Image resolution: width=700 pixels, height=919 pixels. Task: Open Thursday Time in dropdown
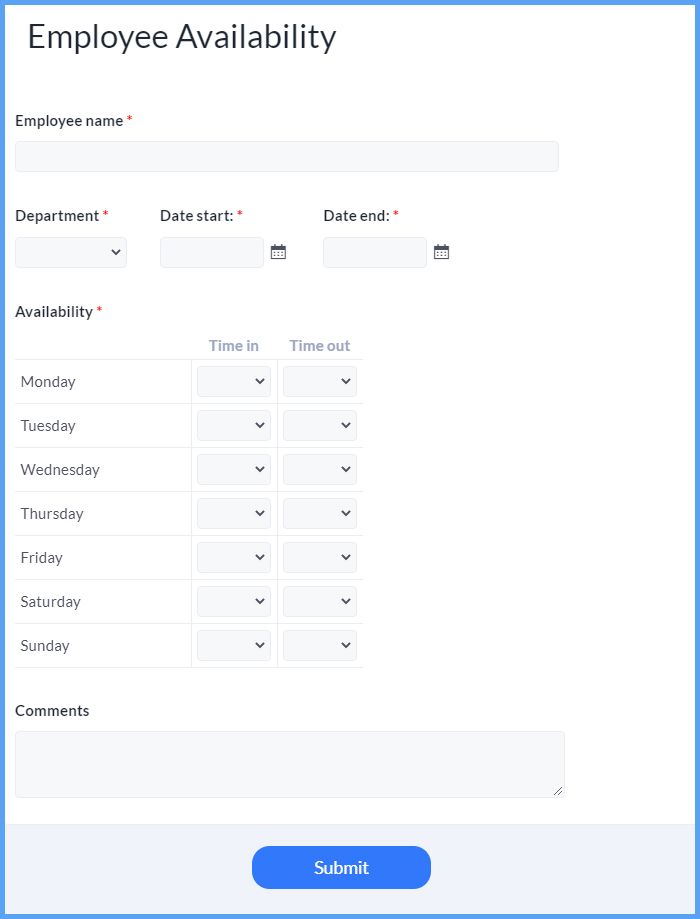point(234,513)
